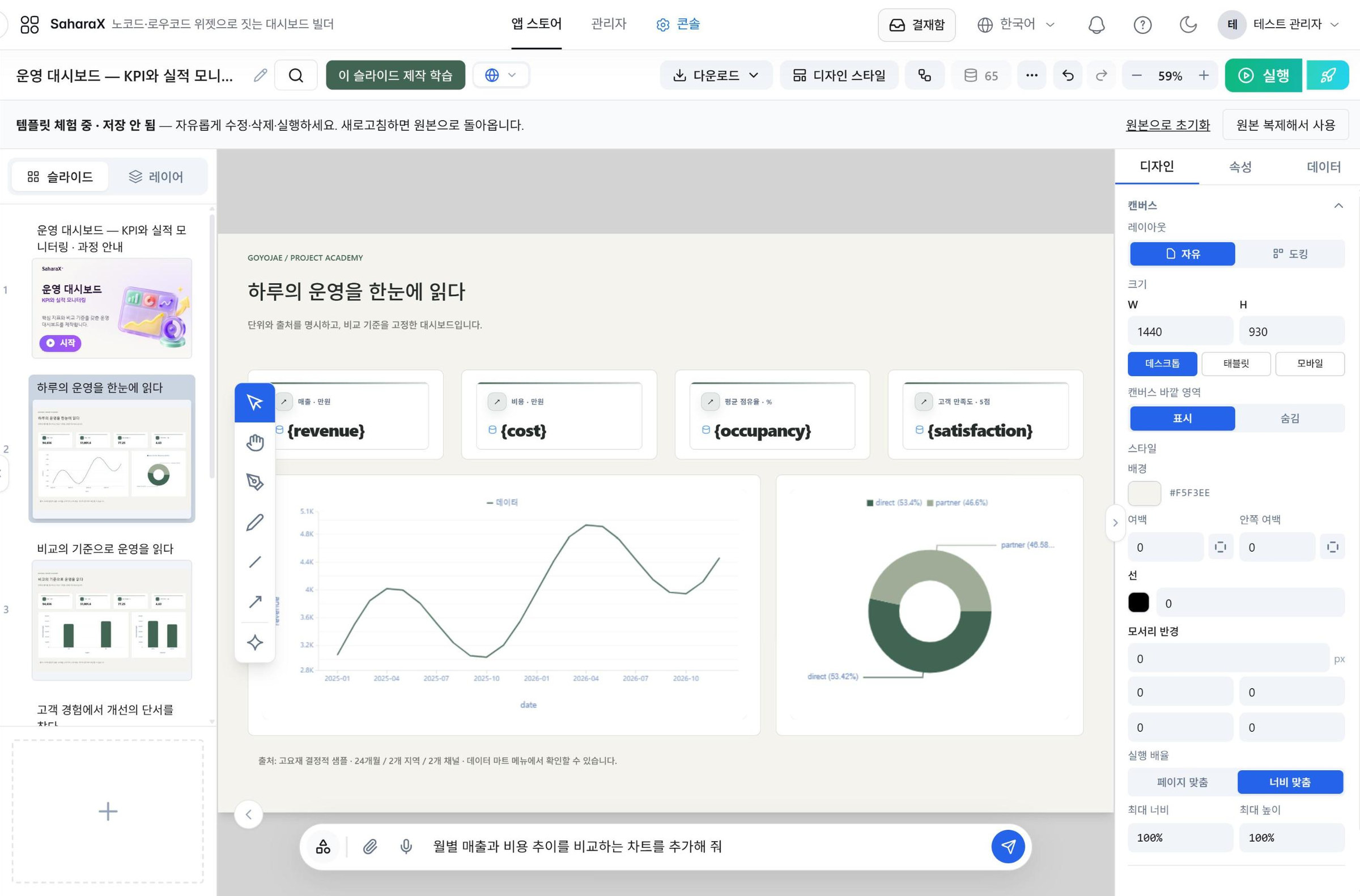The width and height of the screenshot is (1360, 896).
Task: Open the 한국어 language dropdown
Action: [1015, 24]
